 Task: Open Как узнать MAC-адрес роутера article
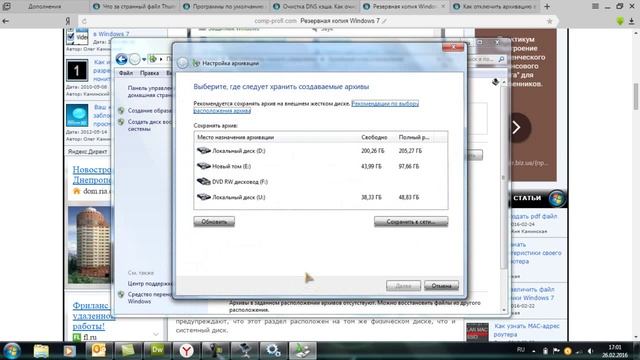pyautogui.click(x=527, y=330)
